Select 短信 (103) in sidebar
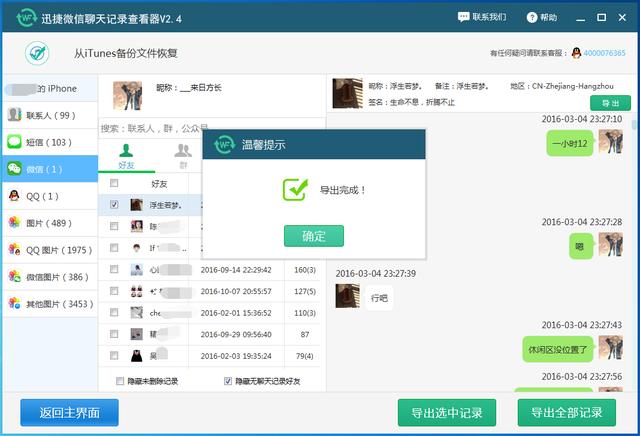 pyautogui.click(x=50, y=142)
